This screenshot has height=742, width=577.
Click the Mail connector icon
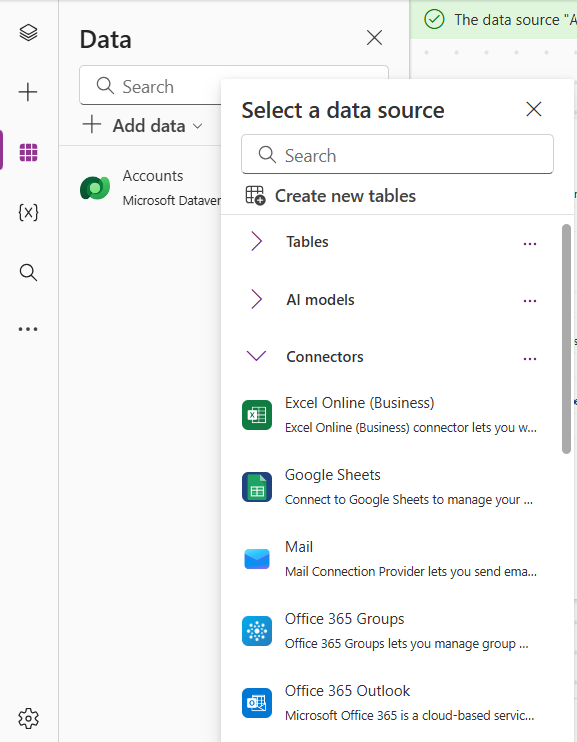click(x=257, y=559)
